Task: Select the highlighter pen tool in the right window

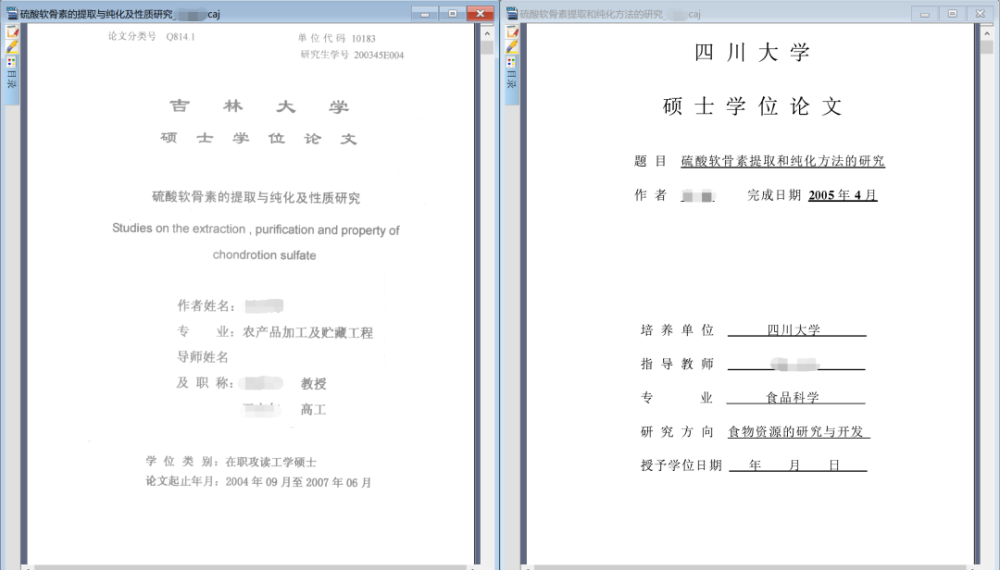Action: click(512, 47)
